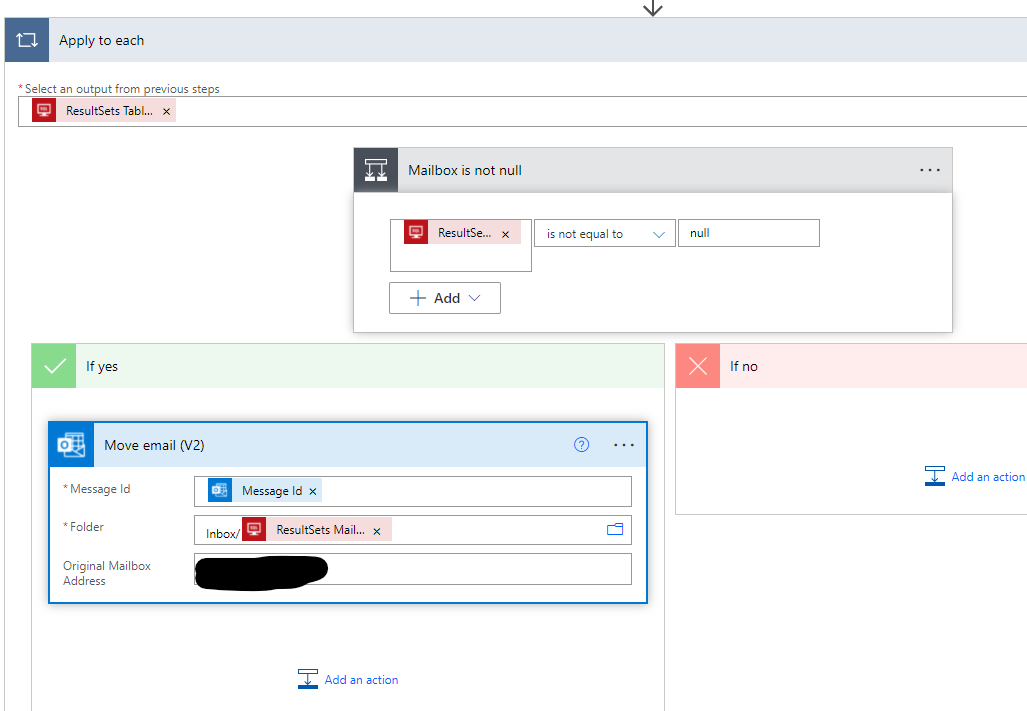
Task: Click the If yes checkmark icon
Action: 54,366
